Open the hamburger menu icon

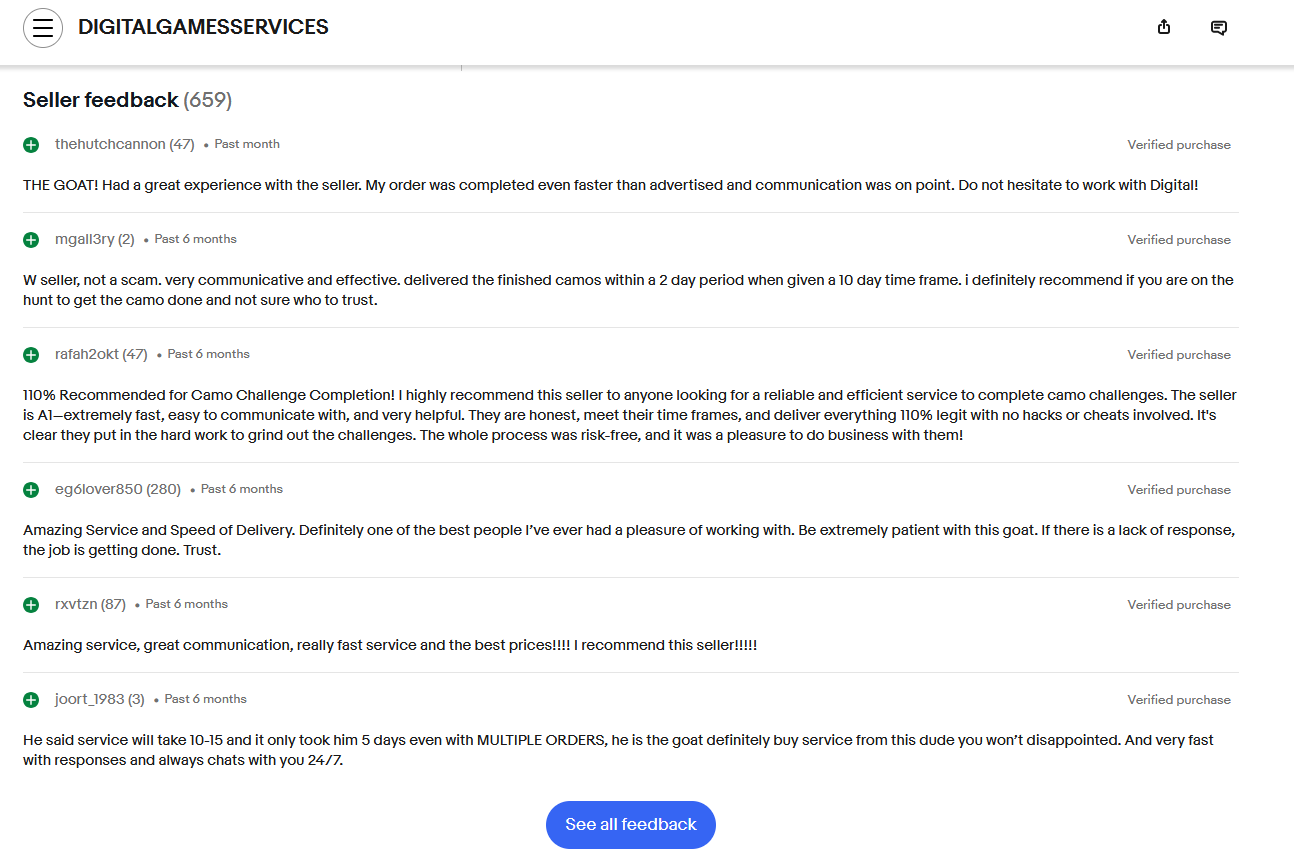(42, 28)
